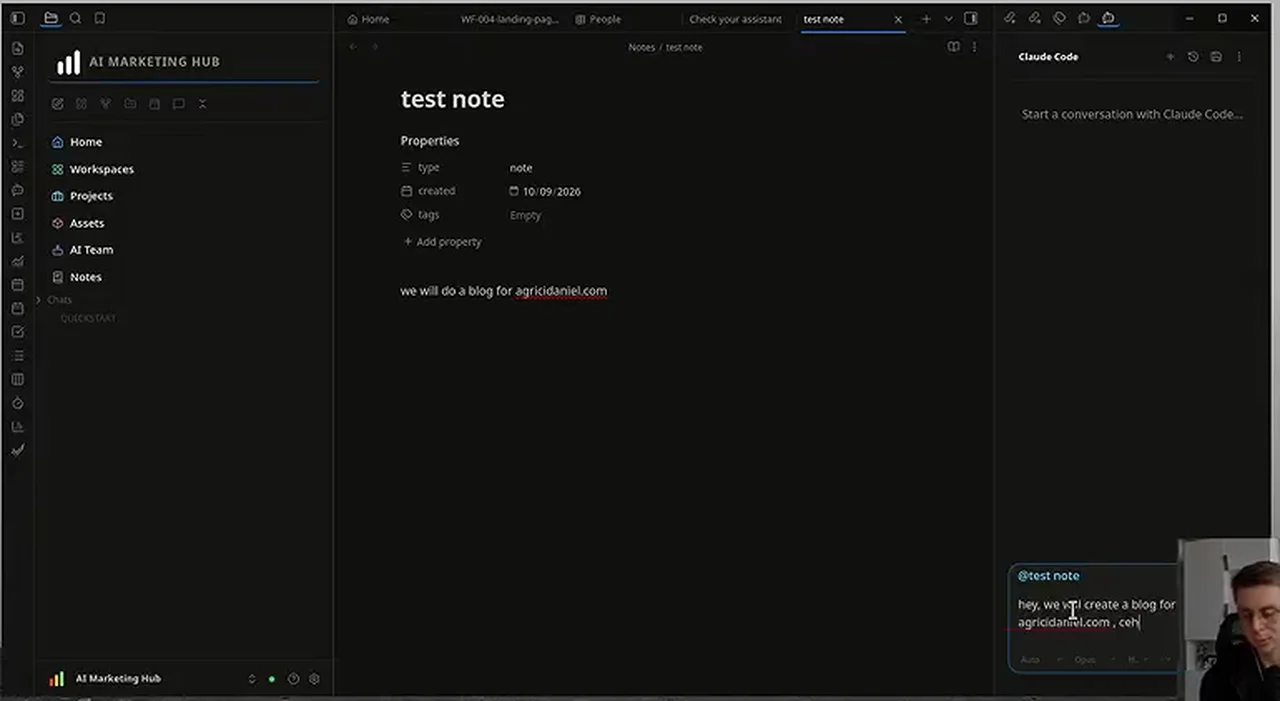Viewport: 1280px width, 701px height.
Task: Click Add property
Action: 442,242
